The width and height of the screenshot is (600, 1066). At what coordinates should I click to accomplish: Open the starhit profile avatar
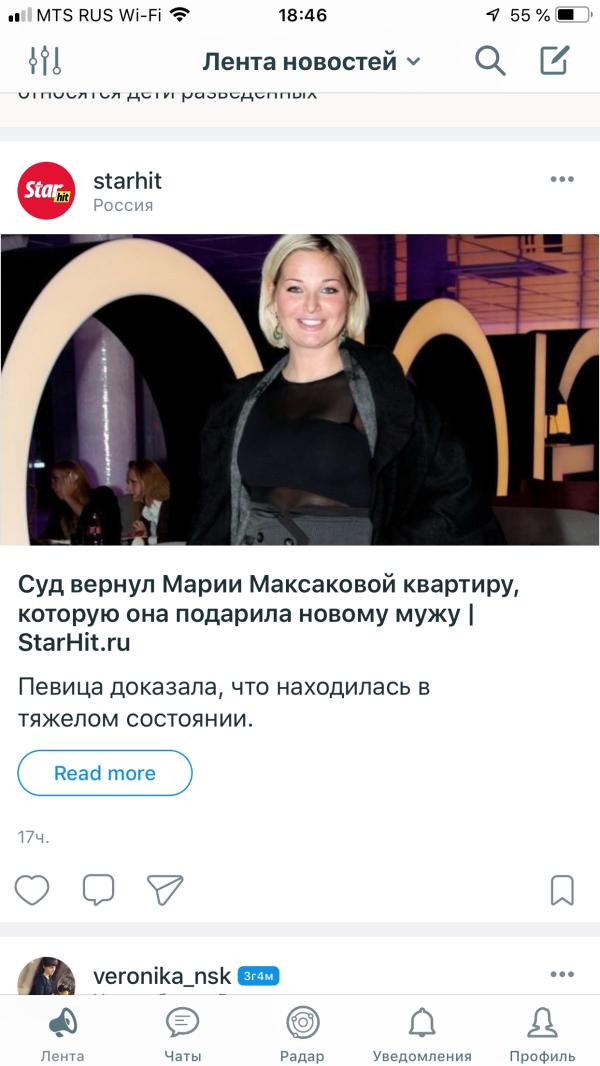click(46, 190)
